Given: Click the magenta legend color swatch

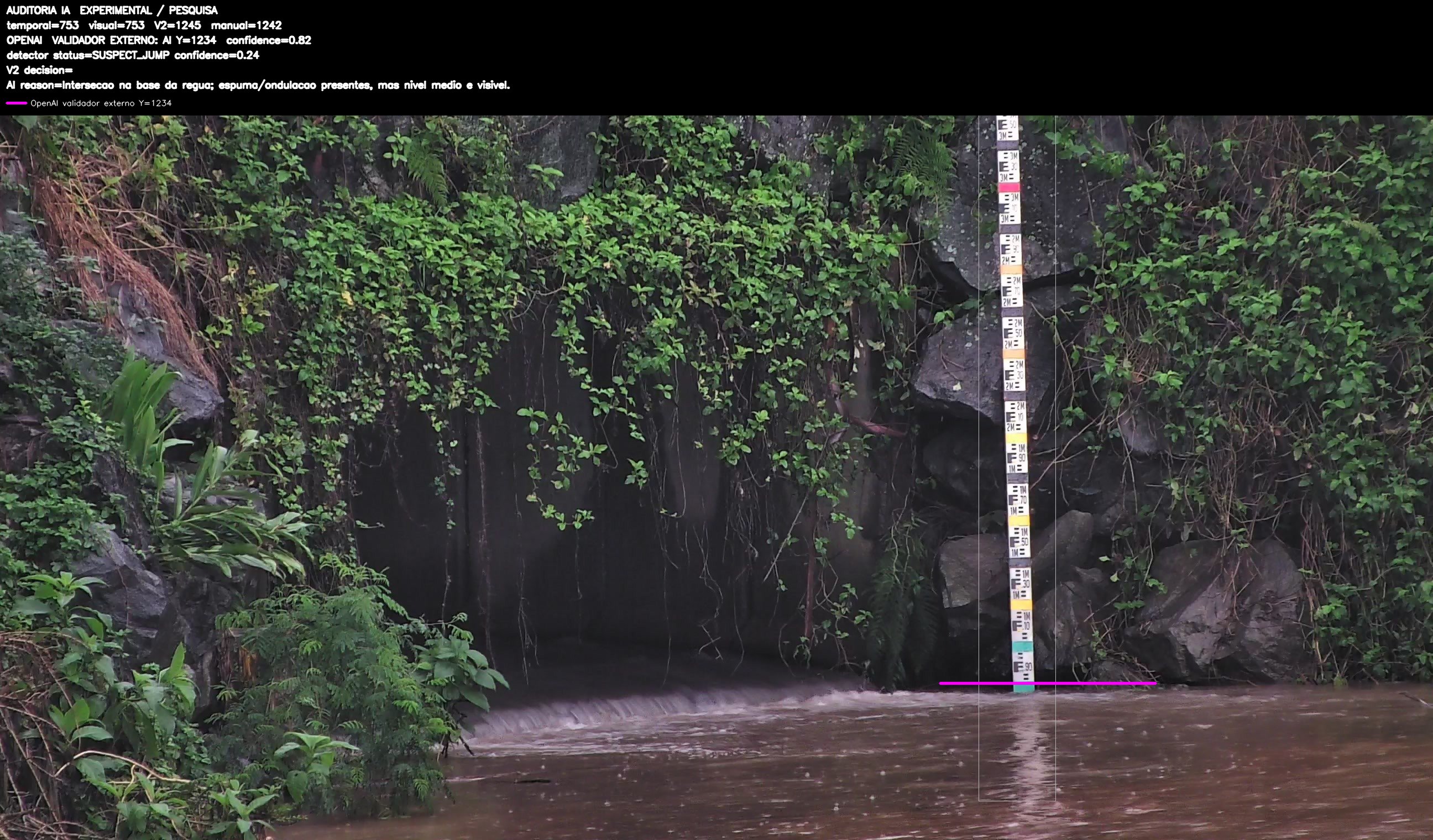Looking at the screenshot, I should coord(17,103).
